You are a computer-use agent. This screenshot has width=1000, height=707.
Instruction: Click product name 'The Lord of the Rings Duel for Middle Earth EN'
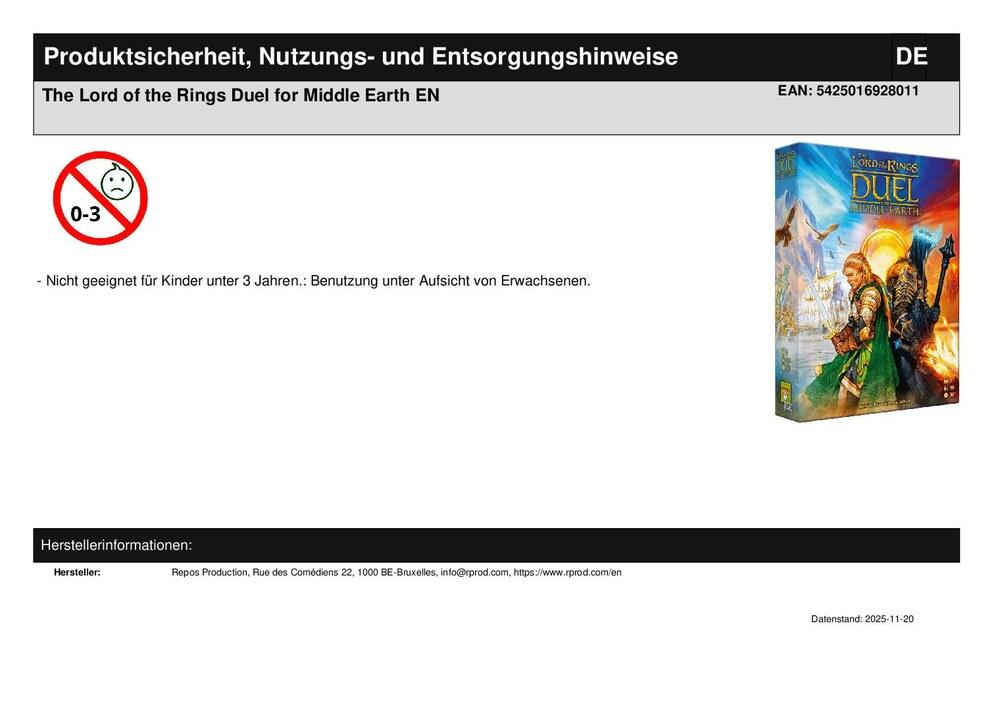(240, 96)
